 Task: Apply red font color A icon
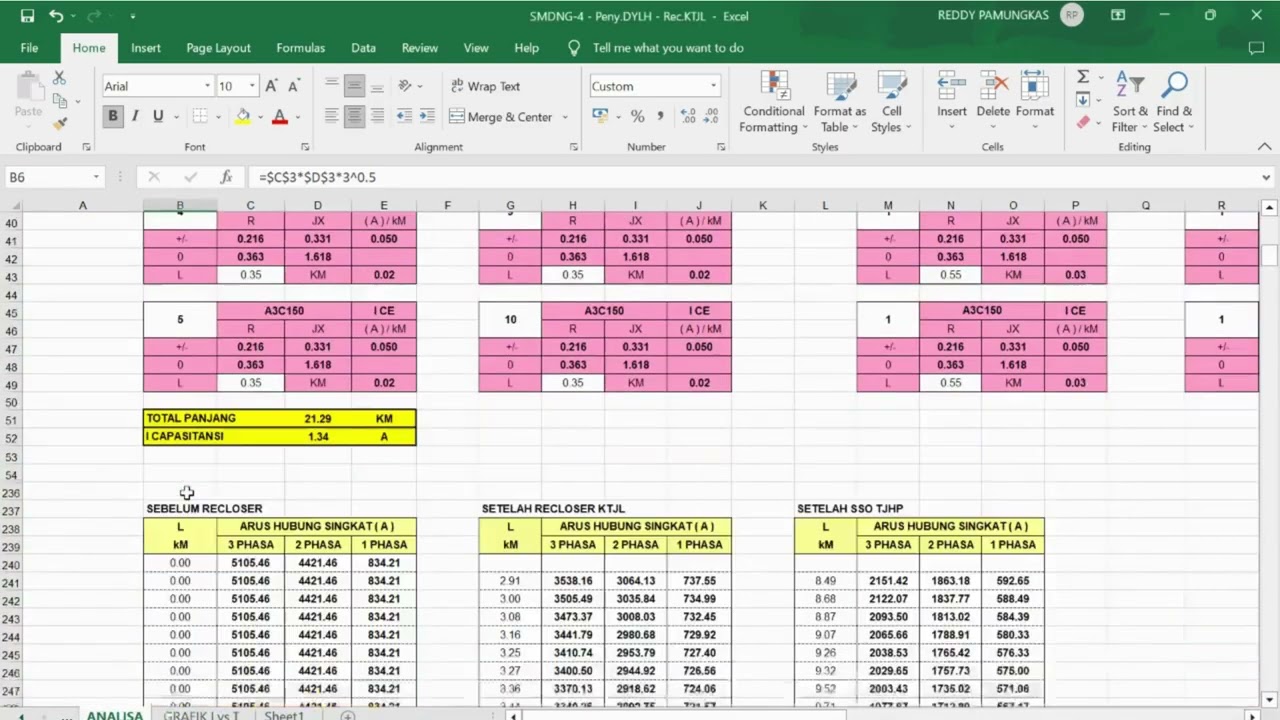[x=280, y=116]
